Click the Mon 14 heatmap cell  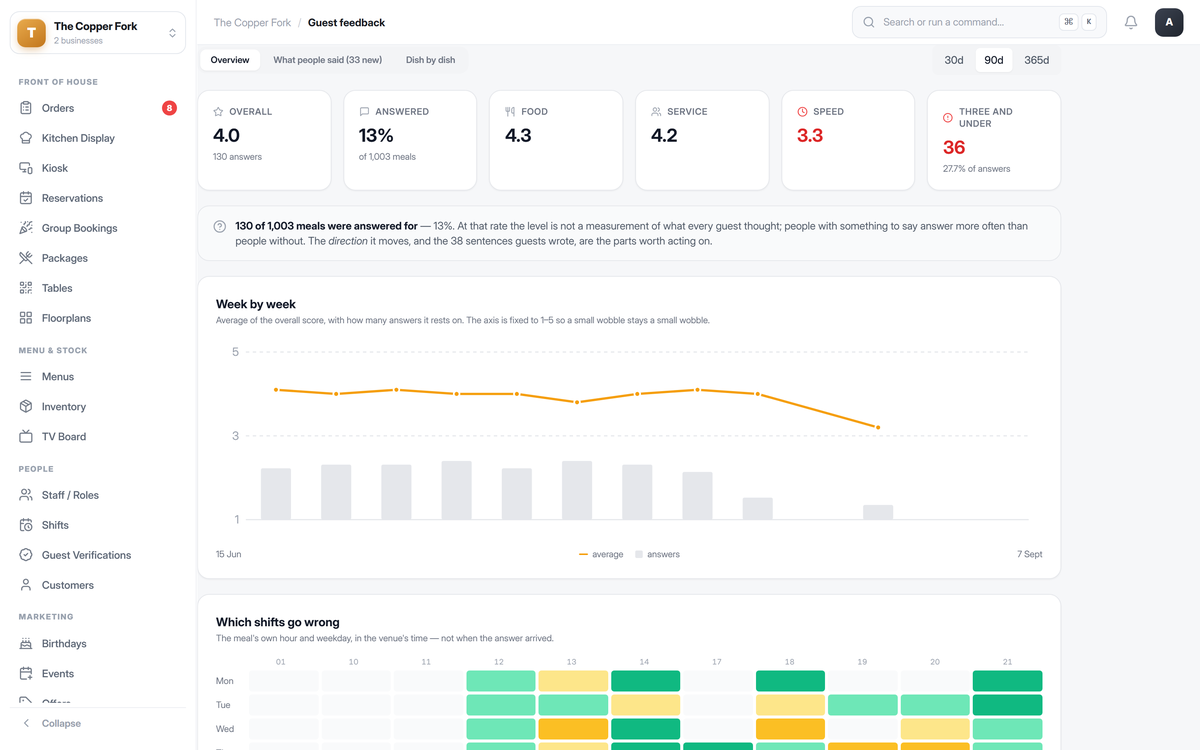point(645,681)
